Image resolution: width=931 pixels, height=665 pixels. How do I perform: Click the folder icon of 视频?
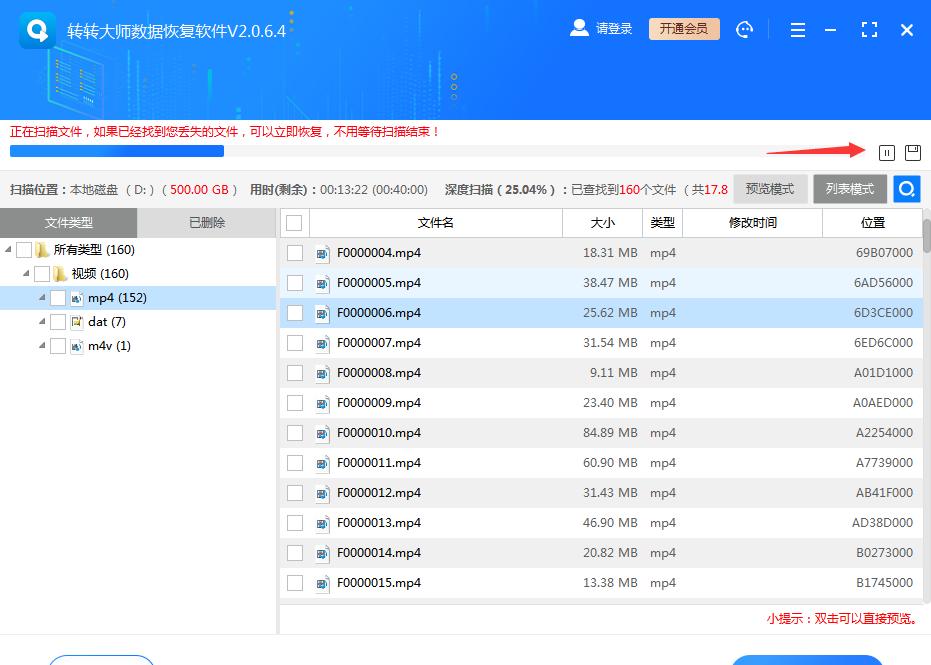60,274
